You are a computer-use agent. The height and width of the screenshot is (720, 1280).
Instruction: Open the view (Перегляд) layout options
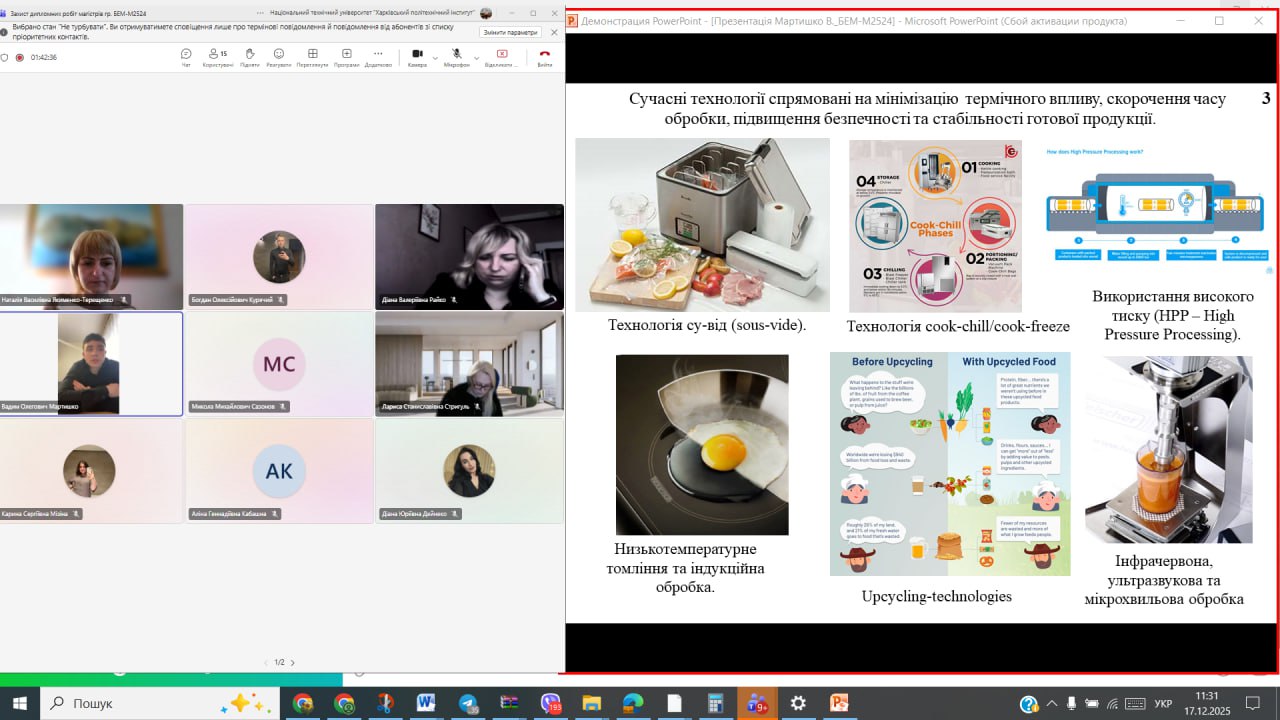click(312, 56)
